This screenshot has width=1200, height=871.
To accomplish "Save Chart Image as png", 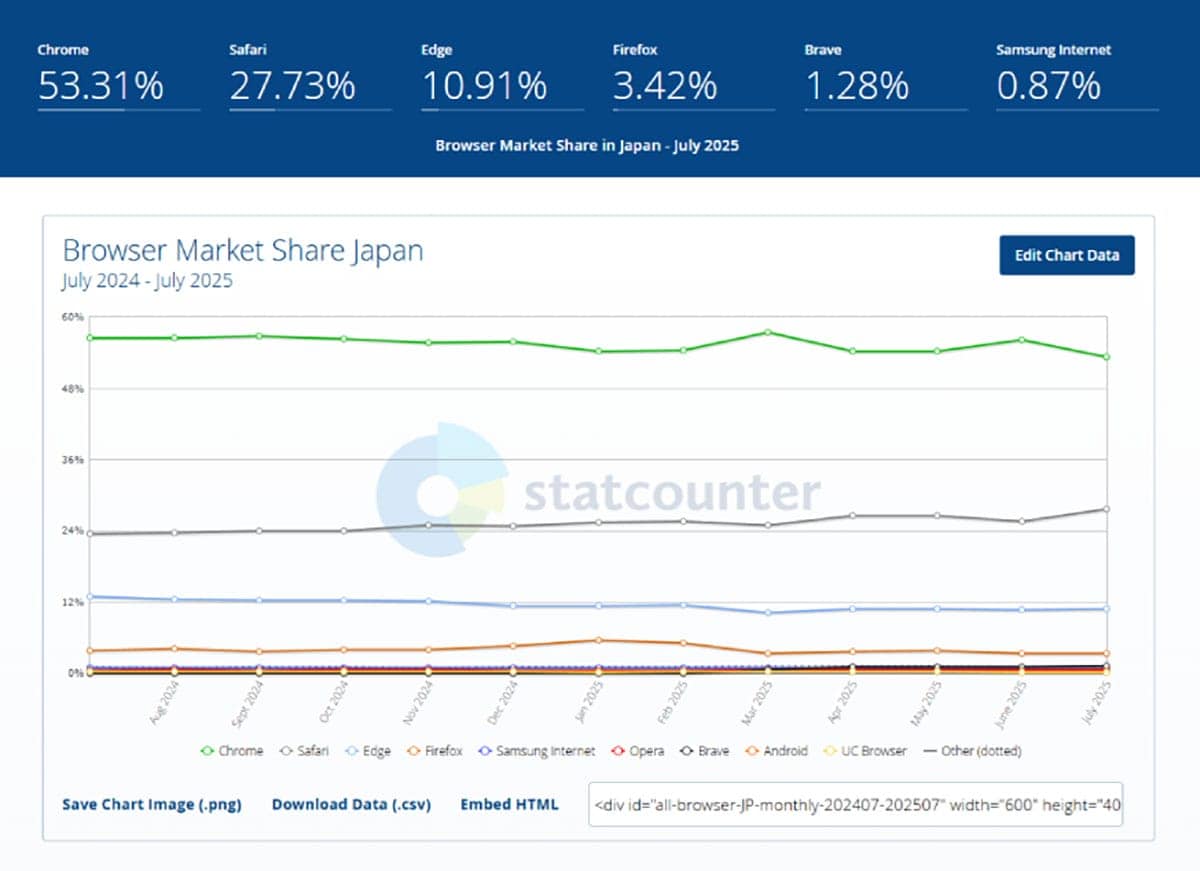I will coord(152,804).
